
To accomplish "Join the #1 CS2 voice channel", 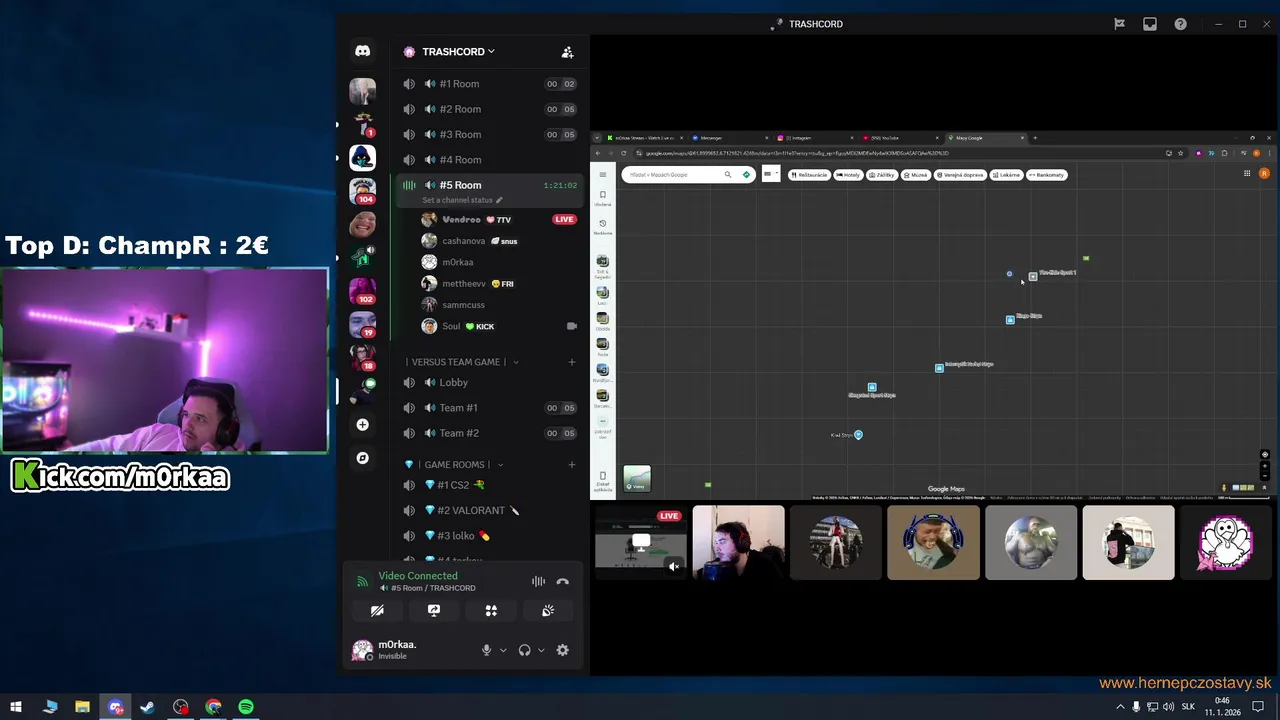I will (489, 485).
